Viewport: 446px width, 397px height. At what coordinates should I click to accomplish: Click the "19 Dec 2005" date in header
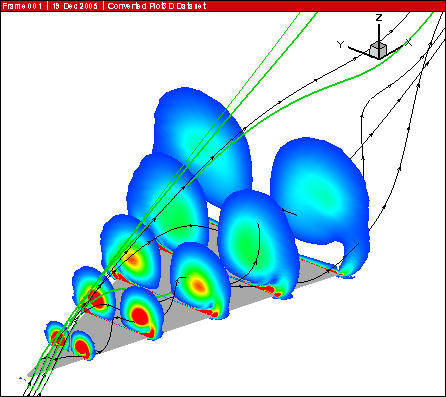[x=75, y=6]
